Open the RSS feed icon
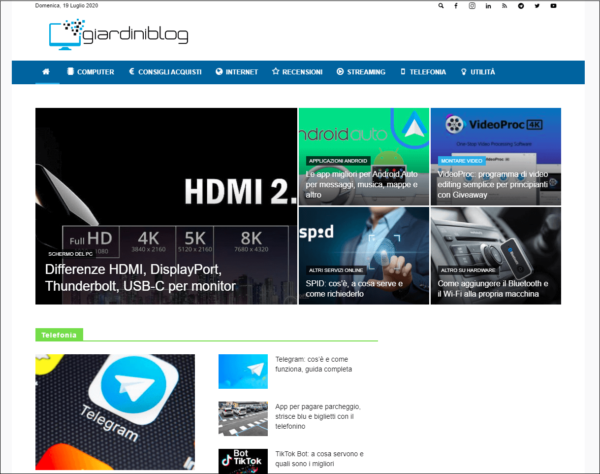600x474 pixels. click(505, 6)
